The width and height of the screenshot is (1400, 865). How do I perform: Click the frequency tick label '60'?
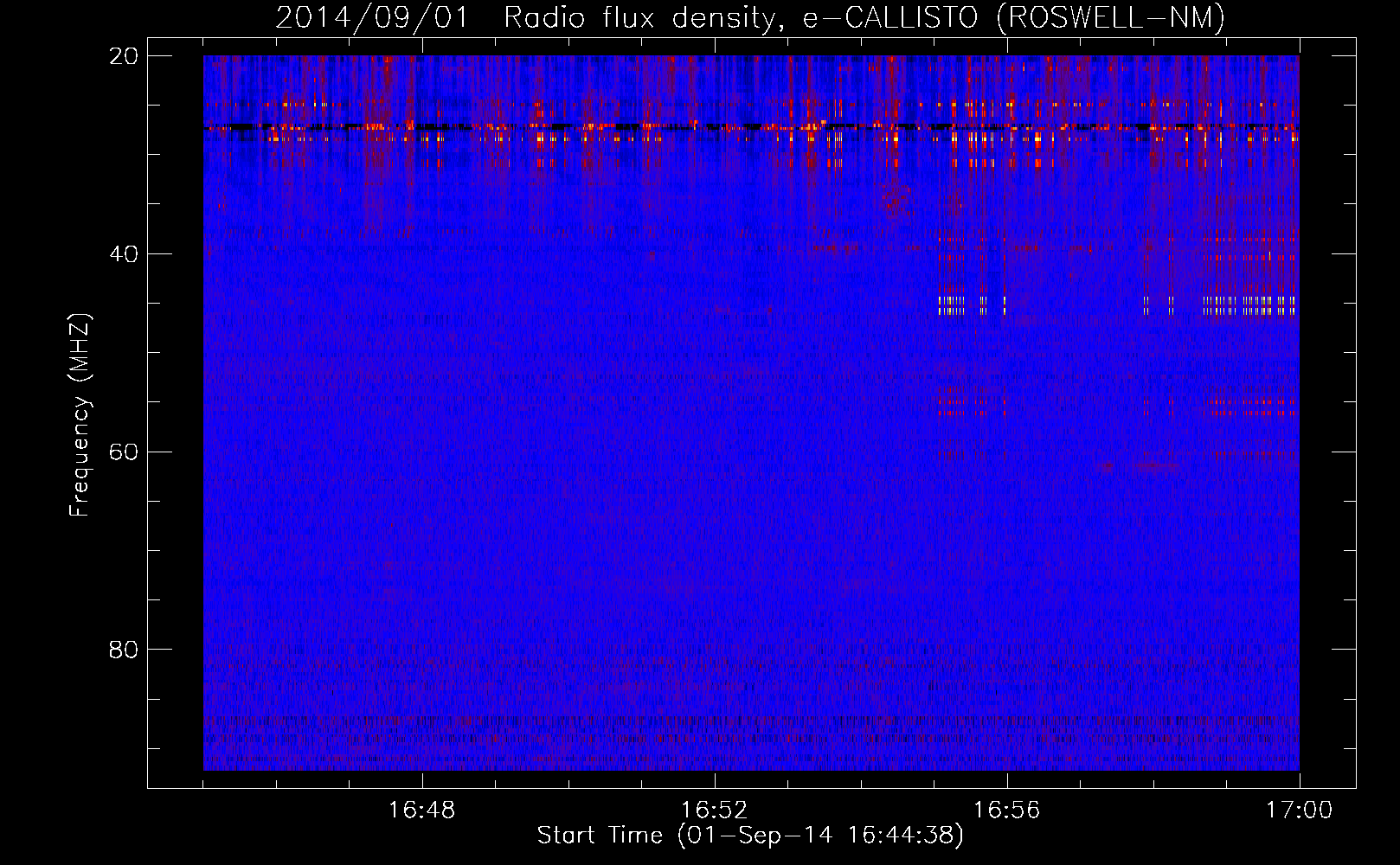point(124,452)
